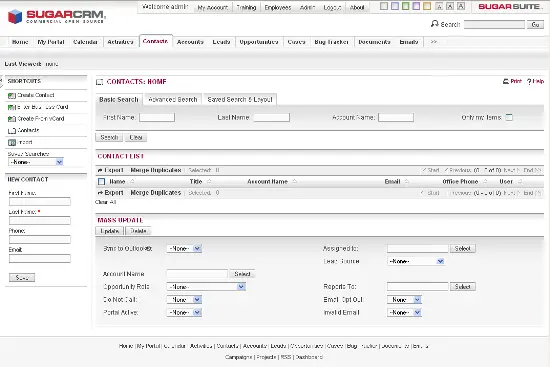Screen dimensions: 550x367
Task: Click the largest font size icon
Action: (x=461, y=6)
